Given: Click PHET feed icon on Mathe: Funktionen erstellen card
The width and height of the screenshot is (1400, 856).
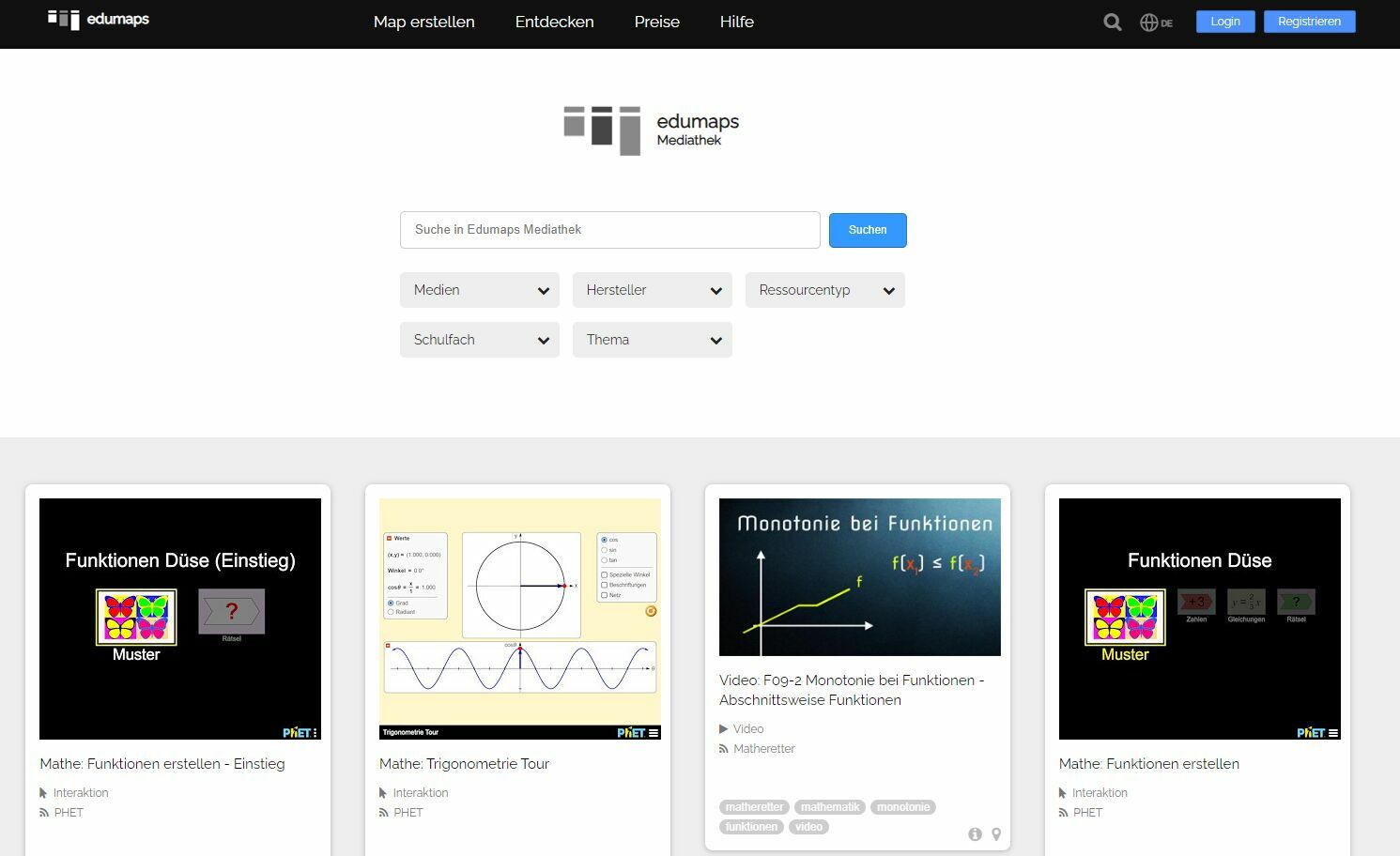Looking at the screenshot, I should (x=1064, y=813).
